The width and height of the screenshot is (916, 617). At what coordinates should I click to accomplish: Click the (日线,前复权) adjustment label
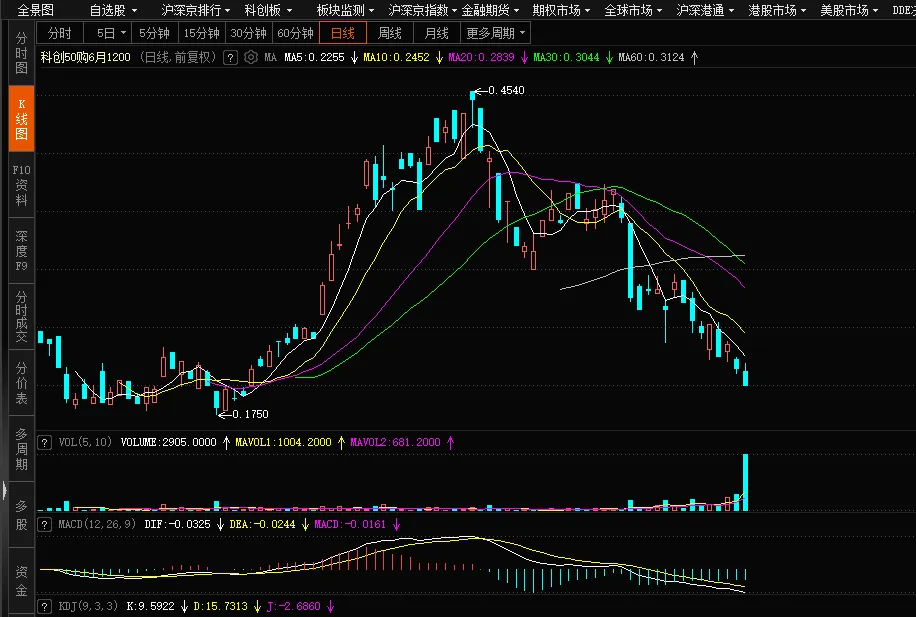[178, 57]
